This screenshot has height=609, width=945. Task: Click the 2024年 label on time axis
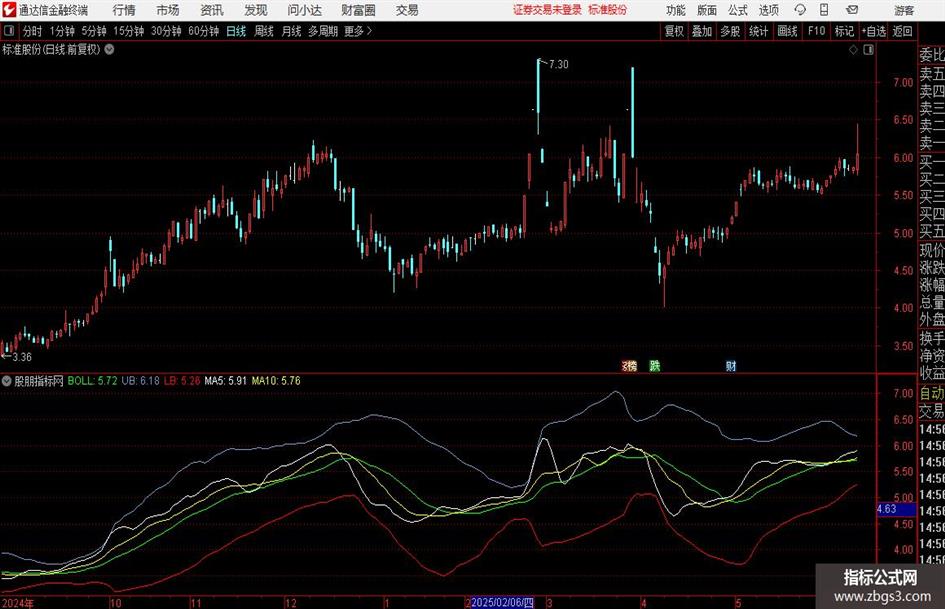pos(18,603)
